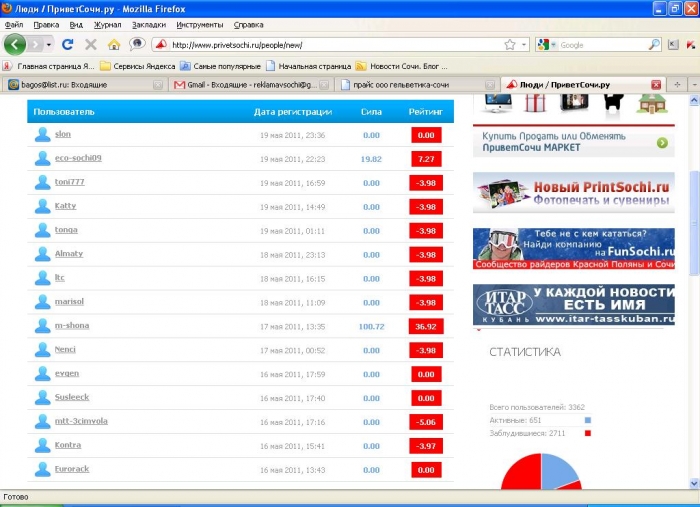
Task: Open the Инструменты menu
Action: point(200,23)
